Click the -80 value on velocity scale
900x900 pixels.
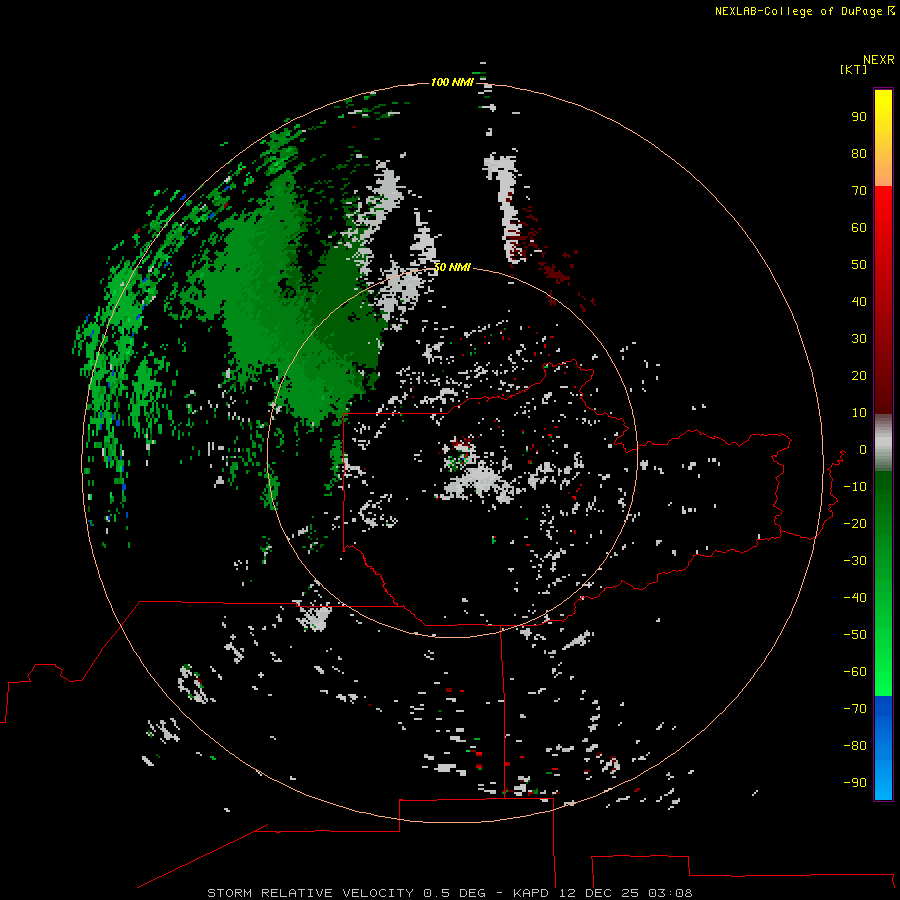pyautogui.click(x=855, y=746)
